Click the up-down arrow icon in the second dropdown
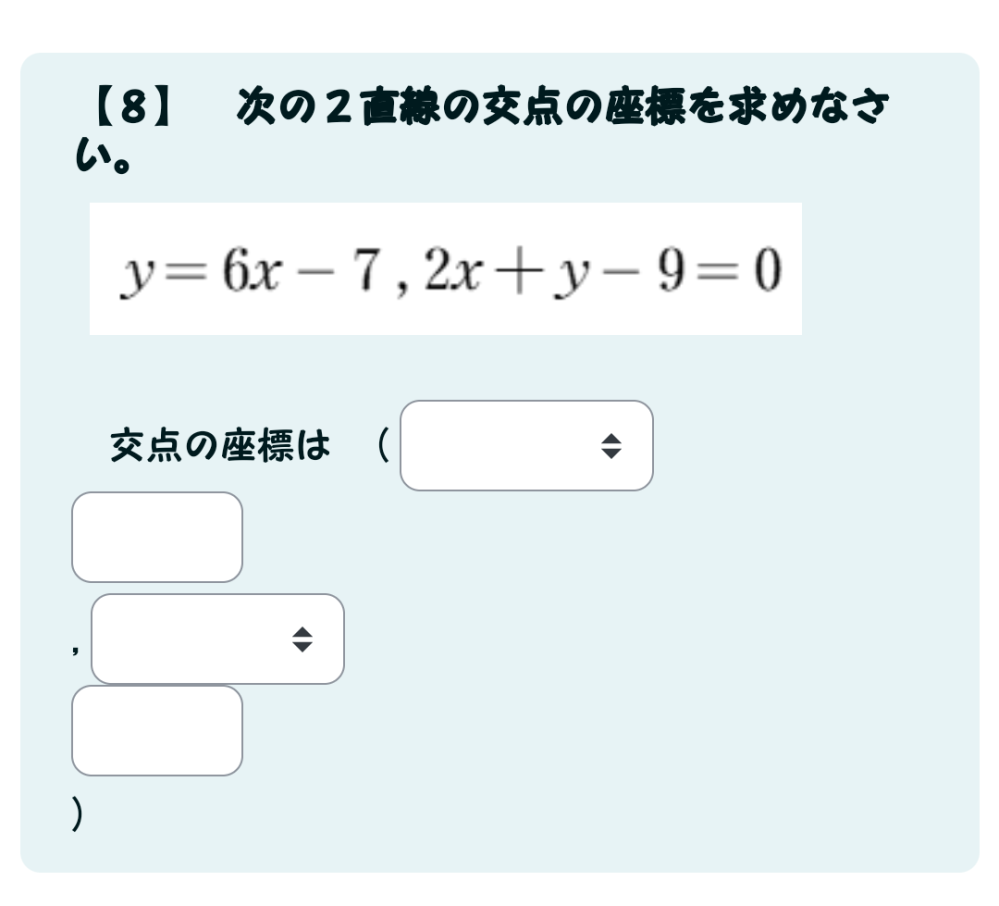The width and height of the screenshot is (999, 906). point(302,639)
